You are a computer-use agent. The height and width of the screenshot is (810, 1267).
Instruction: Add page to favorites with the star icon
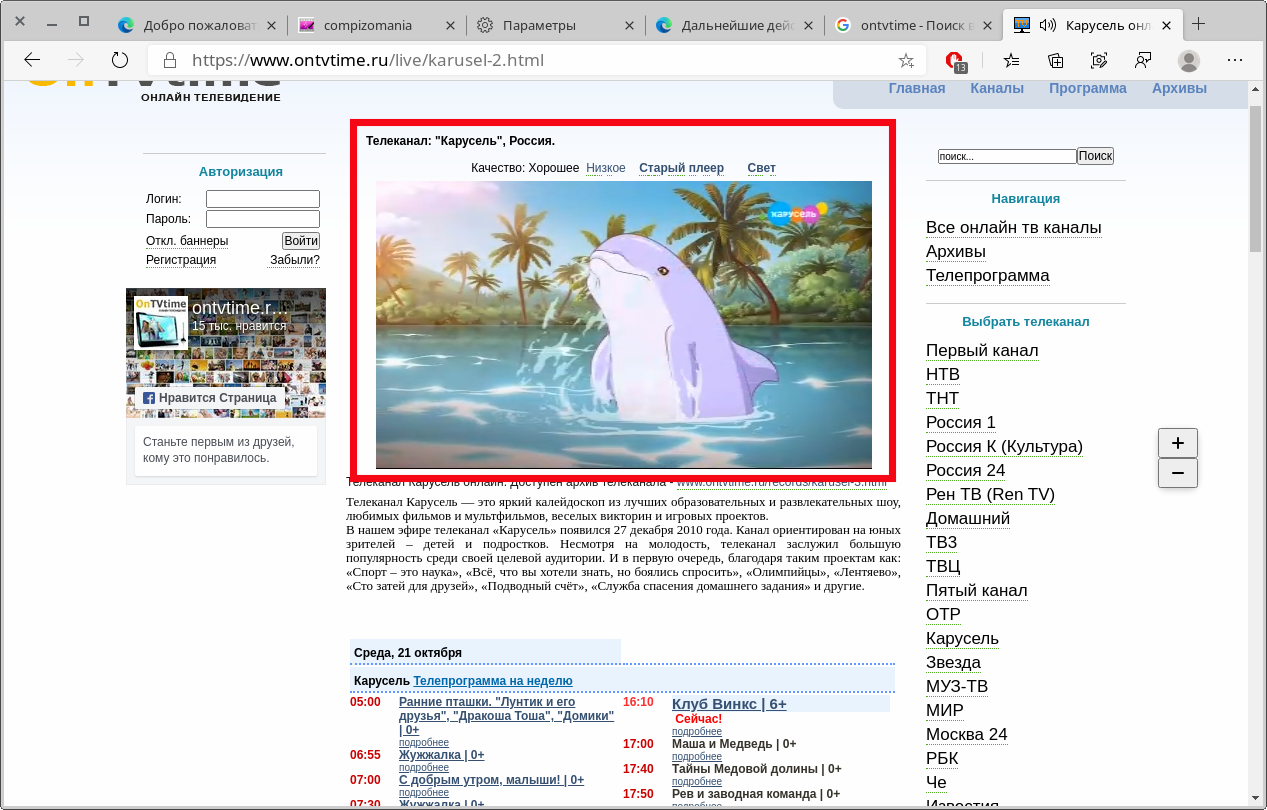(x=906, y=60)
